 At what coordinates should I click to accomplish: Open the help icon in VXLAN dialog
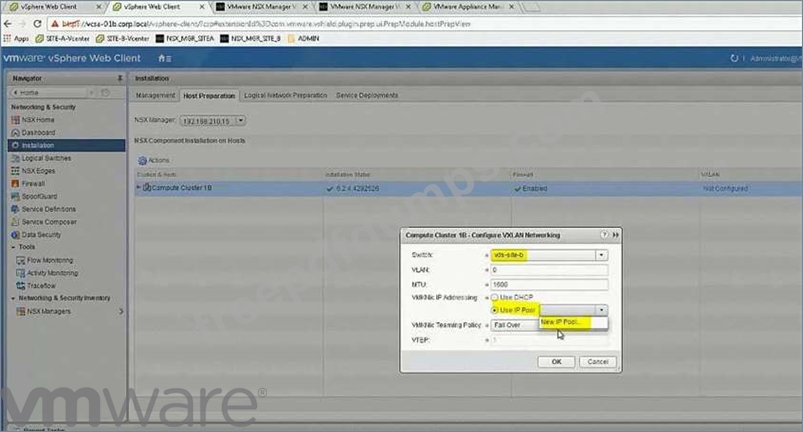coord(604,235)
